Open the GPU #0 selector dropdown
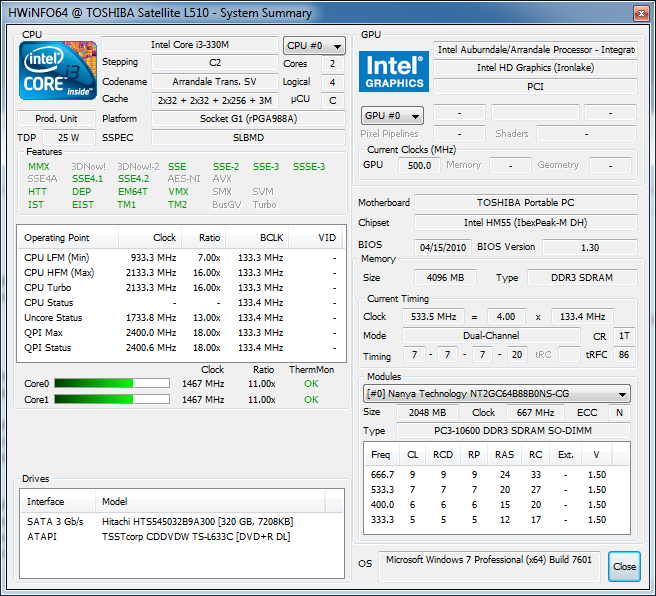Viewport: 656px width, 596px height. (x=392, y=115)
